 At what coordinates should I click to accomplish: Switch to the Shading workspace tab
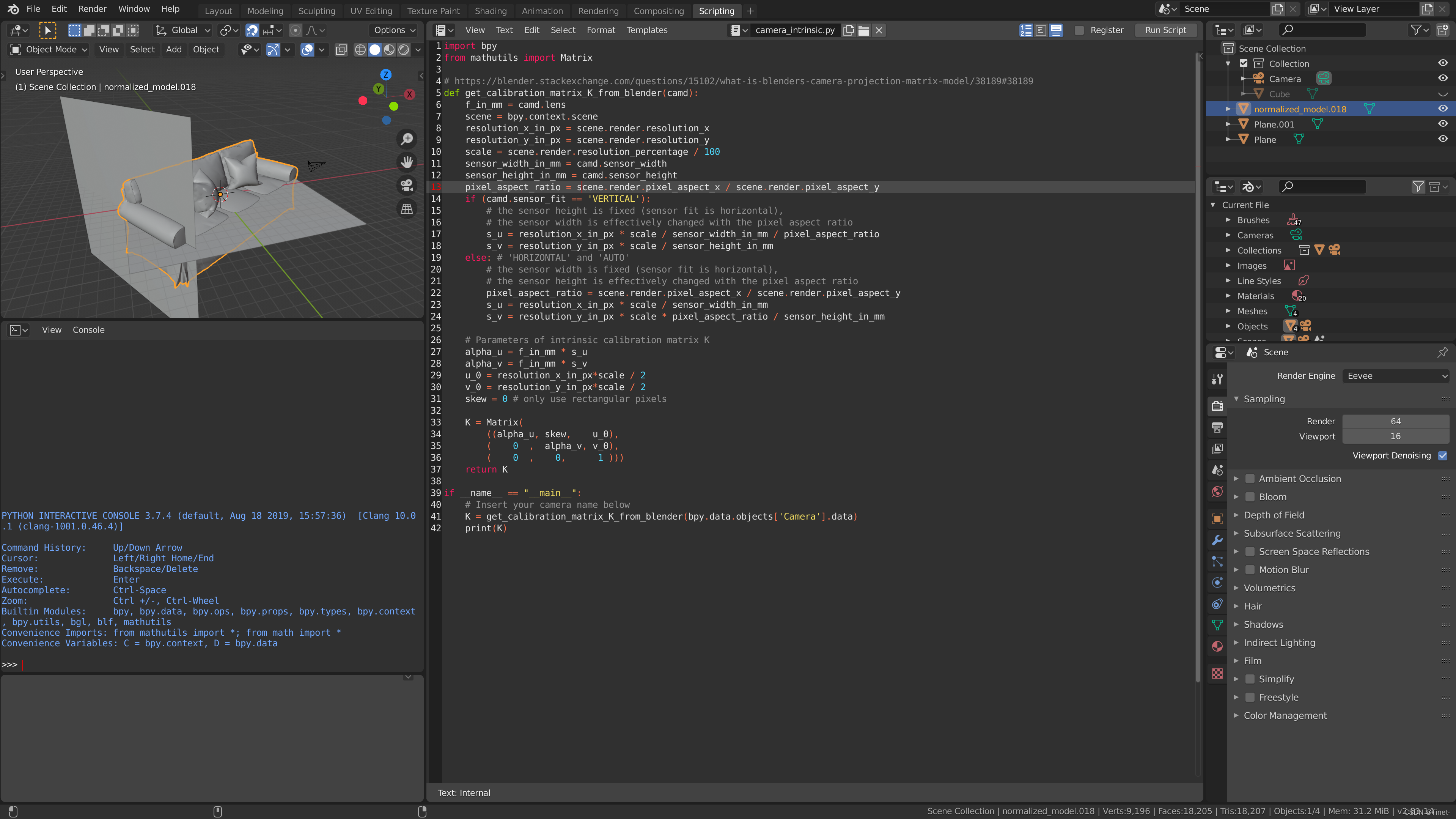click(x=490, y=11)
